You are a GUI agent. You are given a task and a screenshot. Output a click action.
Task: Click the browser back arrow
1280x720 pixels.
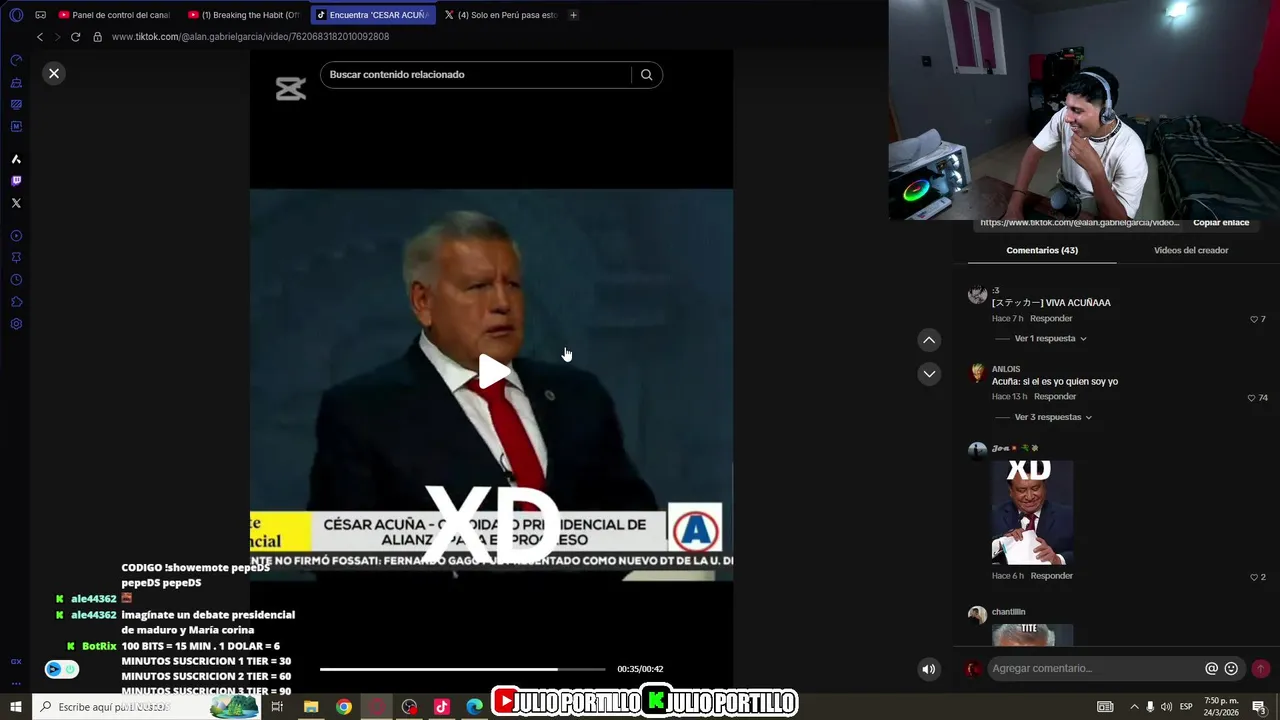[40, 37]
